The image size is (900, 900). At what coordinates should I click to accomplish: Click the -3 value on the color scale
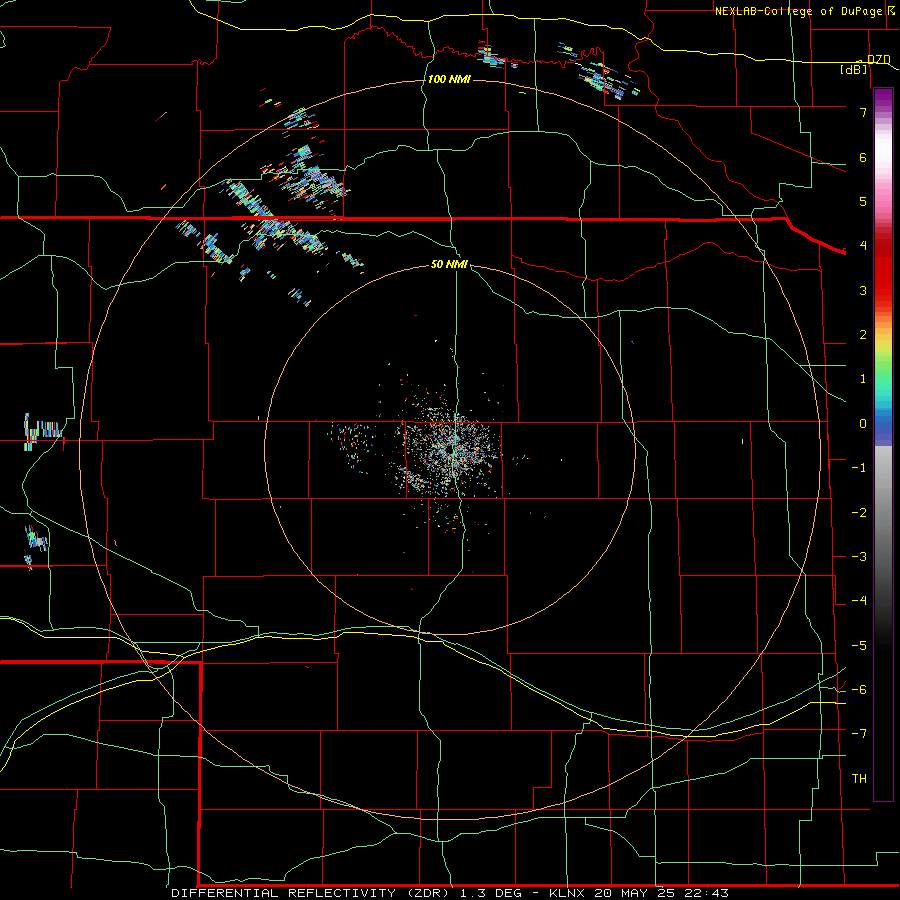click(859, 557)
